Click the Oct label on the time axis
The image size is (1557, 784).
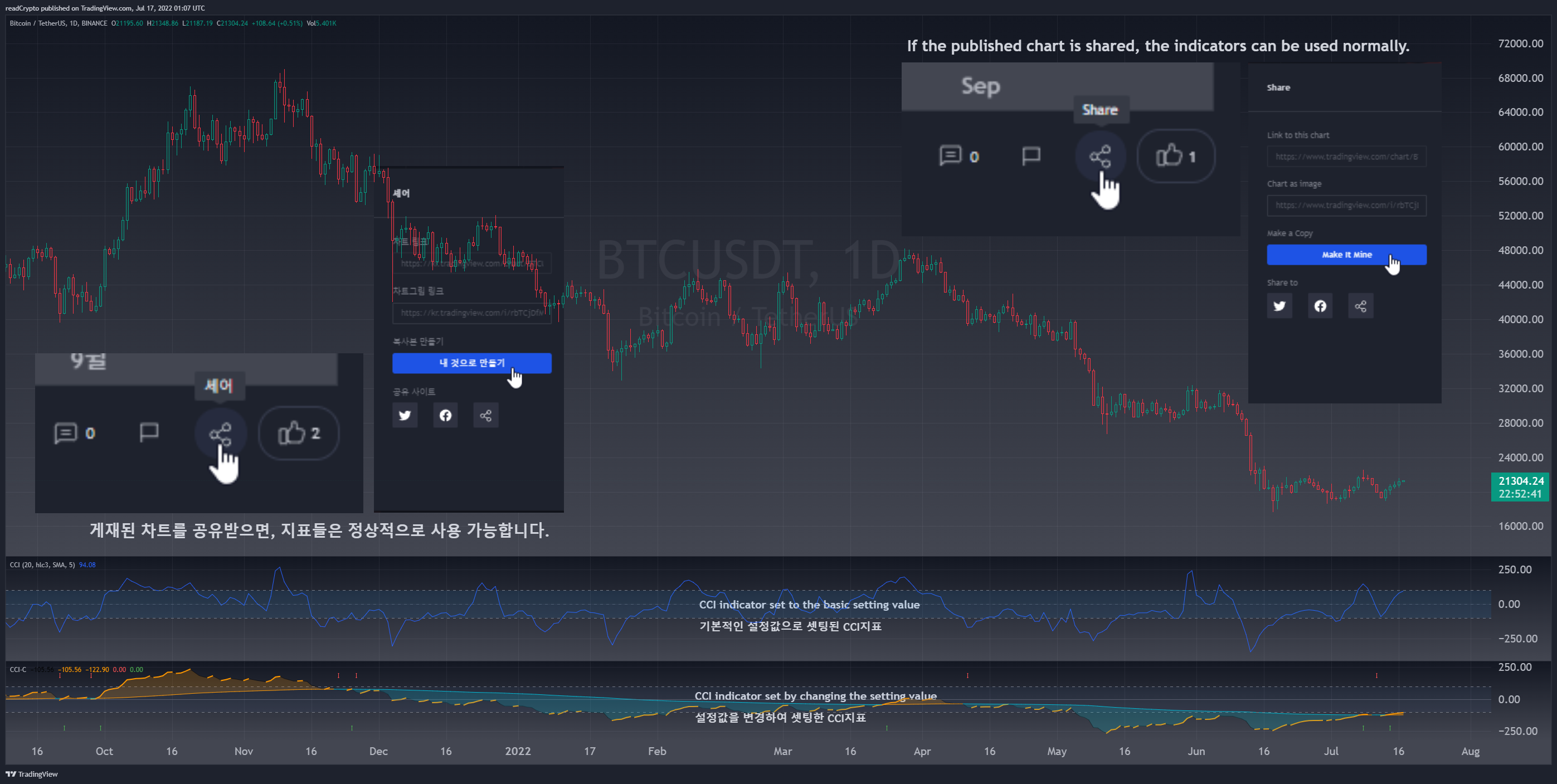click(104, 751)
